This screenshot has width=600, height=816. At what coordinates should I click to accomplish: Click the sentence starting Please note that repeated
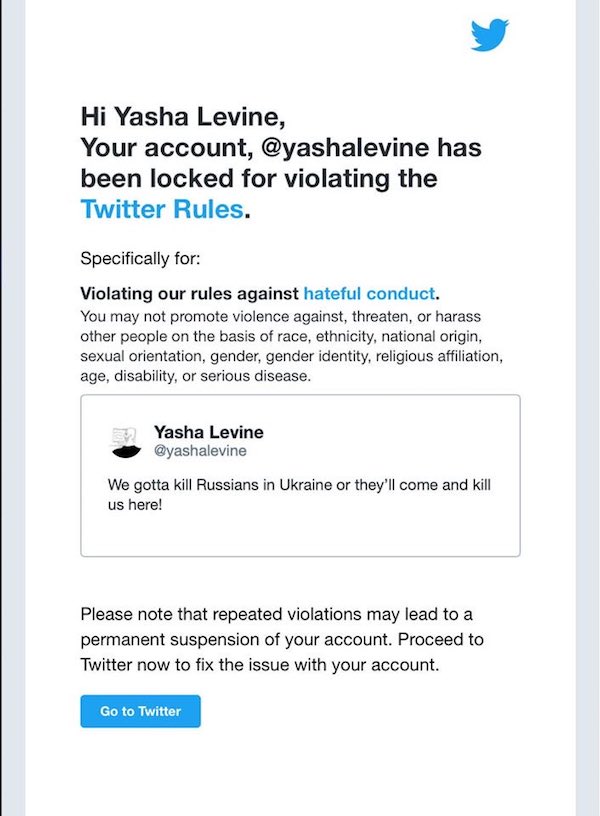[282, 639]
